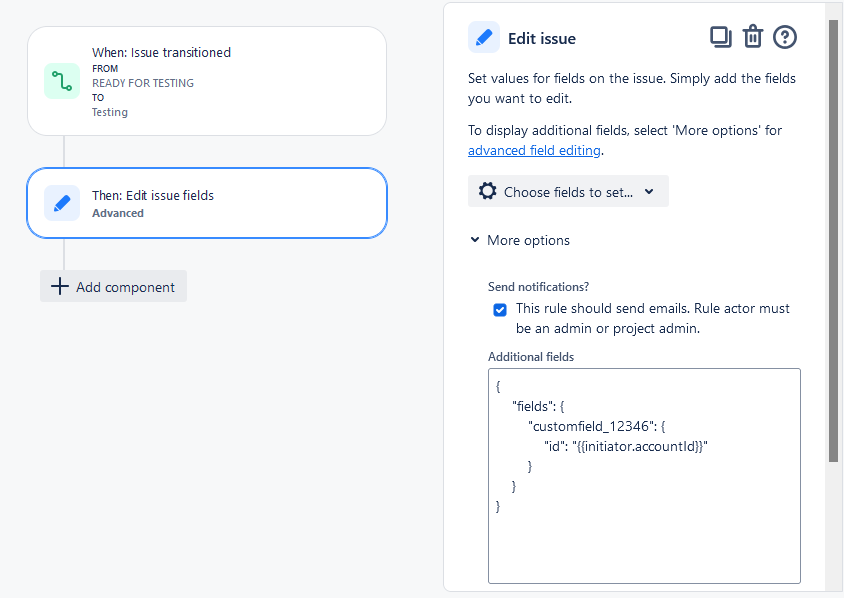Viewport: 844px width, 598px height.
Task: Click the green transition icon in trigger card
Action: tap(62, 81)
